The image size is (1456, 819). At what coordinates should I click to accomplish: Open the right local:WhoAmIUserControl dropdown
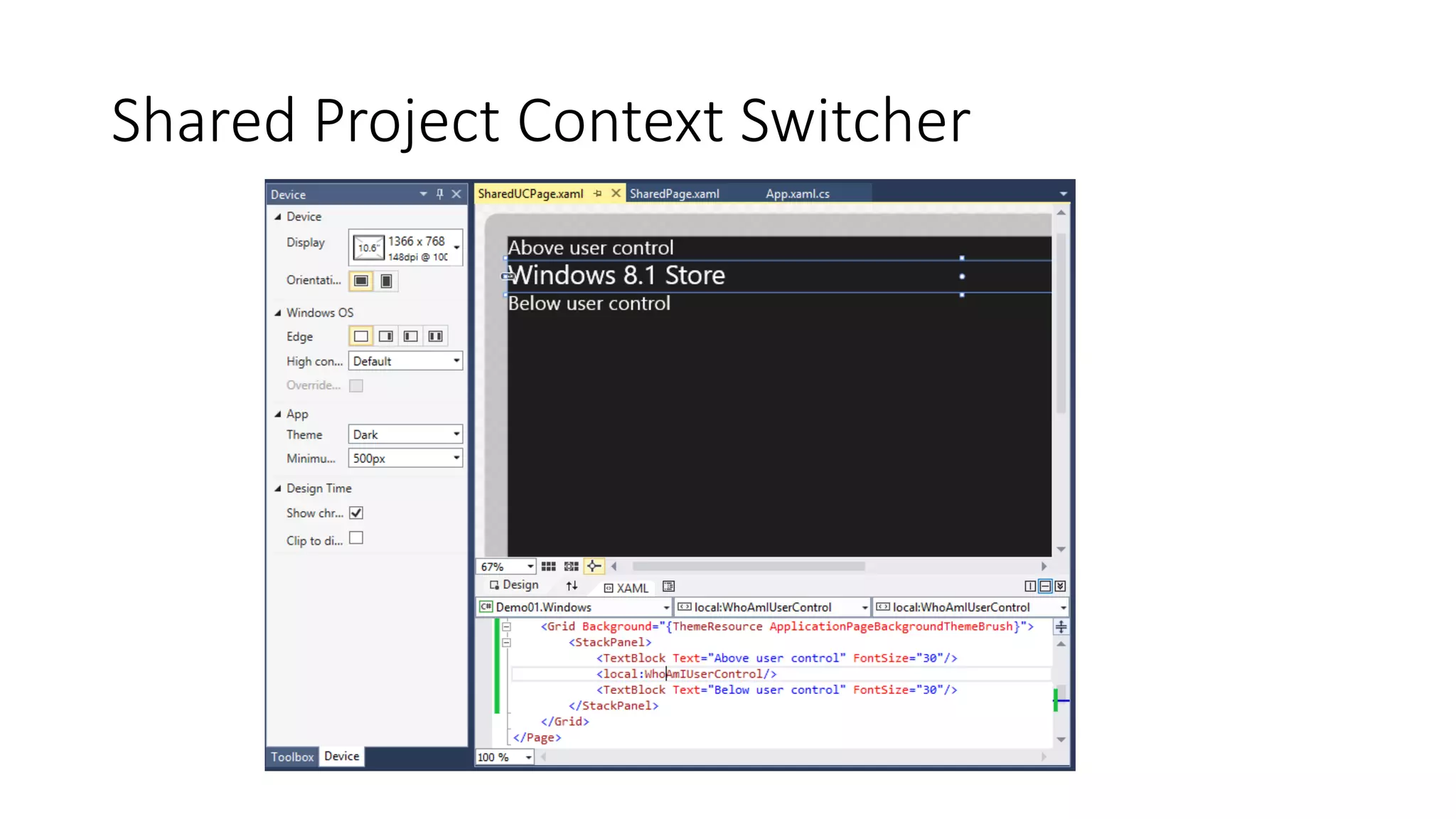point(970,607)
